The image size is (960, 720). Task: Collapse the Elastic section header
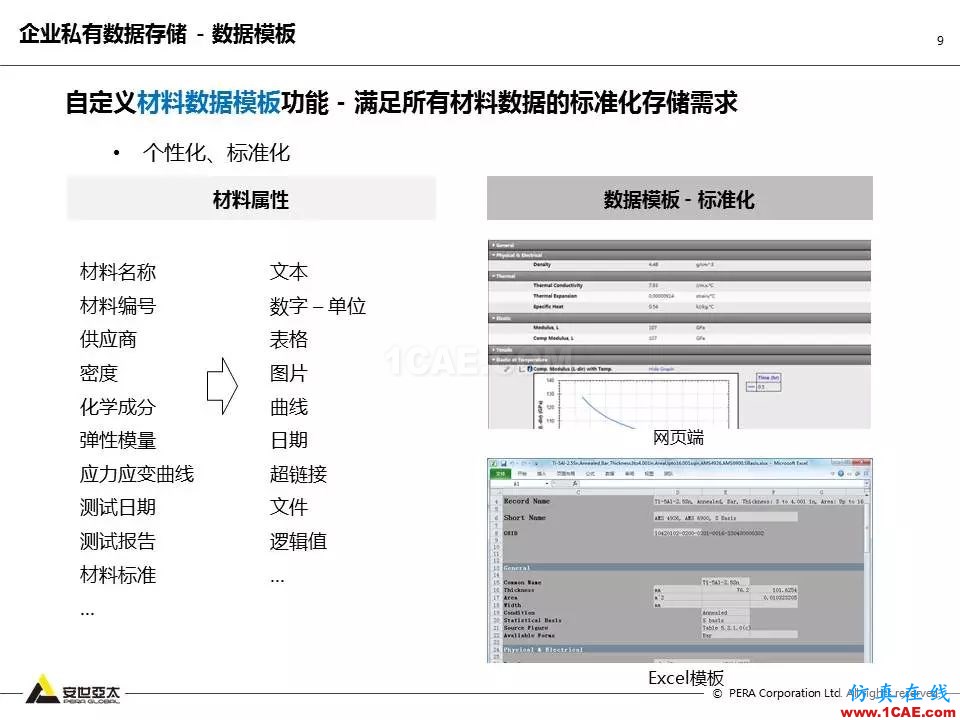(x=679, y=318)
